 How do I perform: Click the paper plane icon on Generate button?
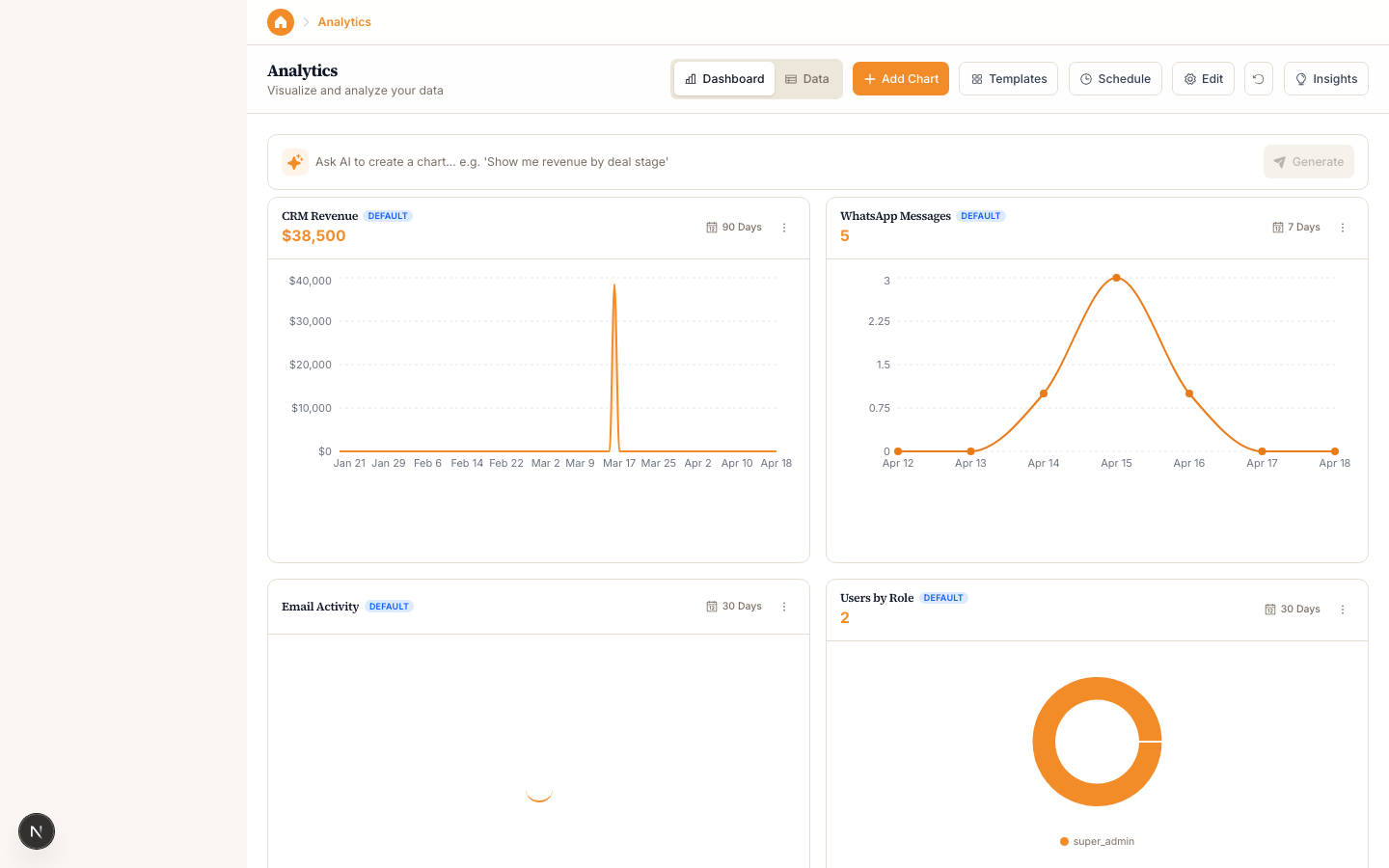point(1280,161)
